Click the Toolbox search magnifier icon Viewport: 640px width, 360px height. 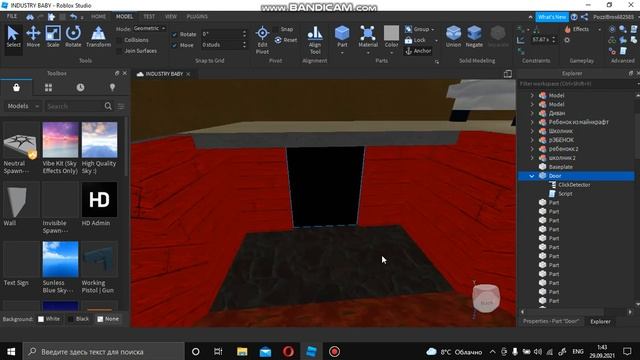pos(108,106)
